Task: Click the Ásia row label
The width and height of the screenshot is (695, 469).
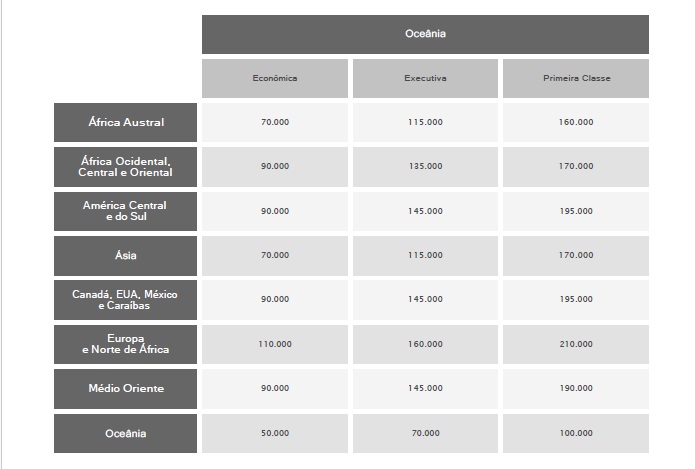Action: pyautogui.click(x=126, y=255)
